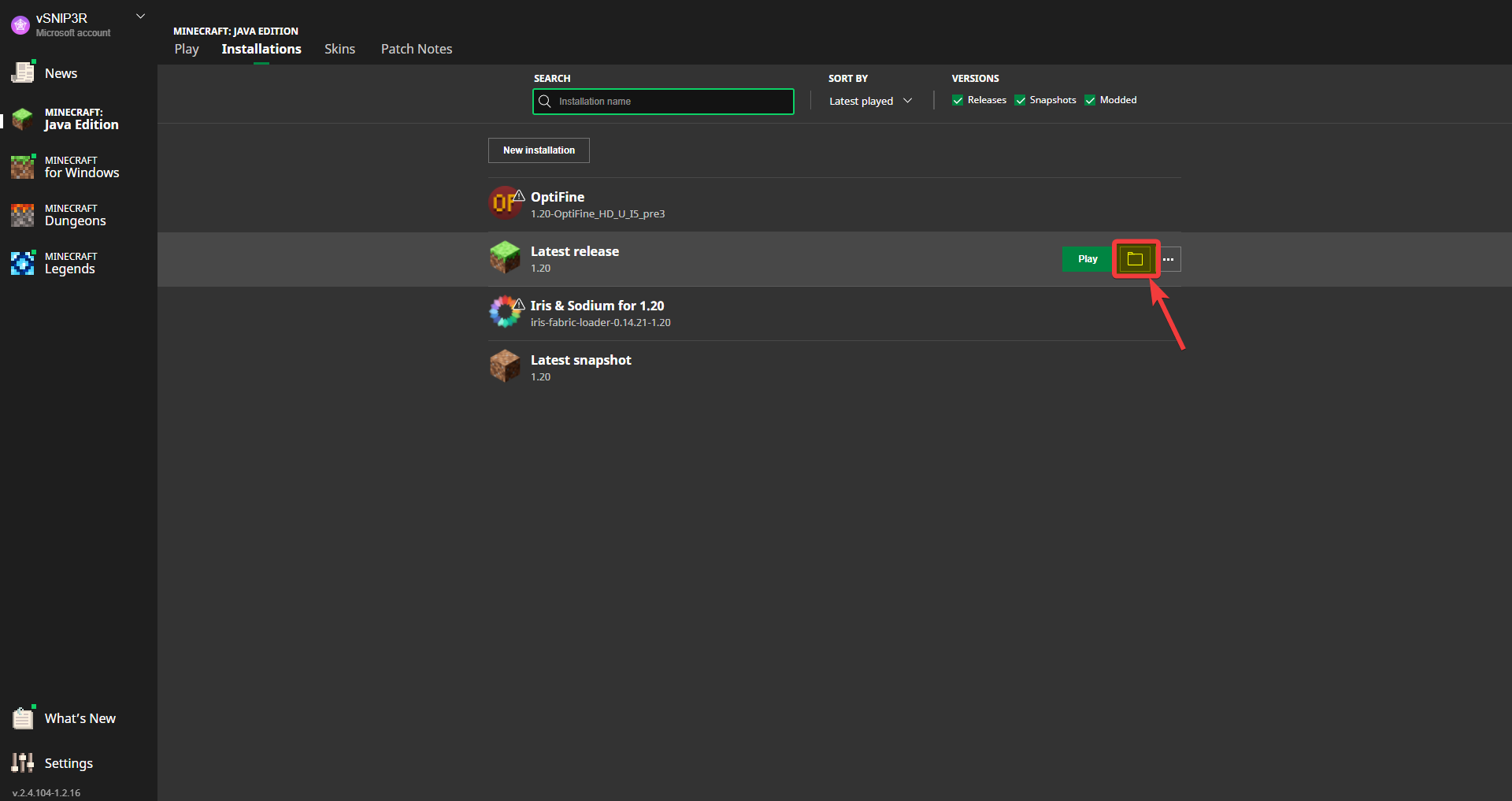The width and height of the screenshot is (1512, 801).
Task: Focus the Installation name search field
Action: click(x=671, y=102)
